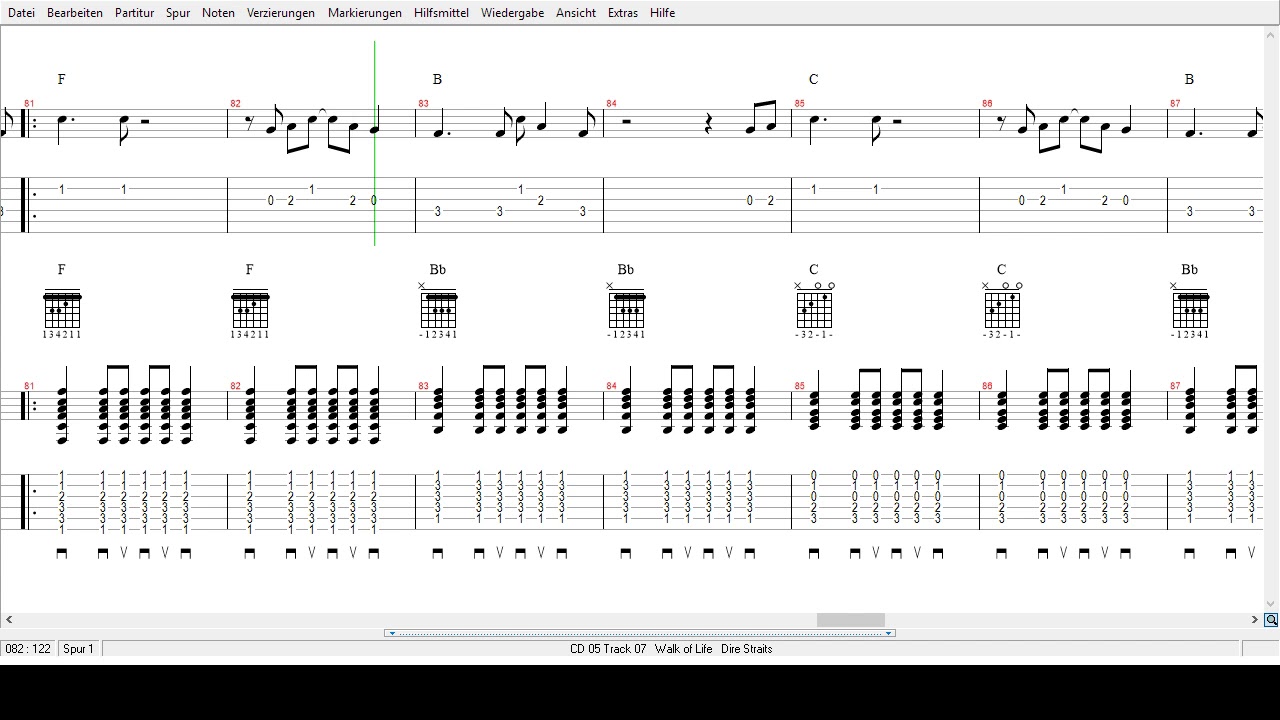Open the Bearbeiten menu
The width and height of the screenshot is (1280, 720).
75,13
